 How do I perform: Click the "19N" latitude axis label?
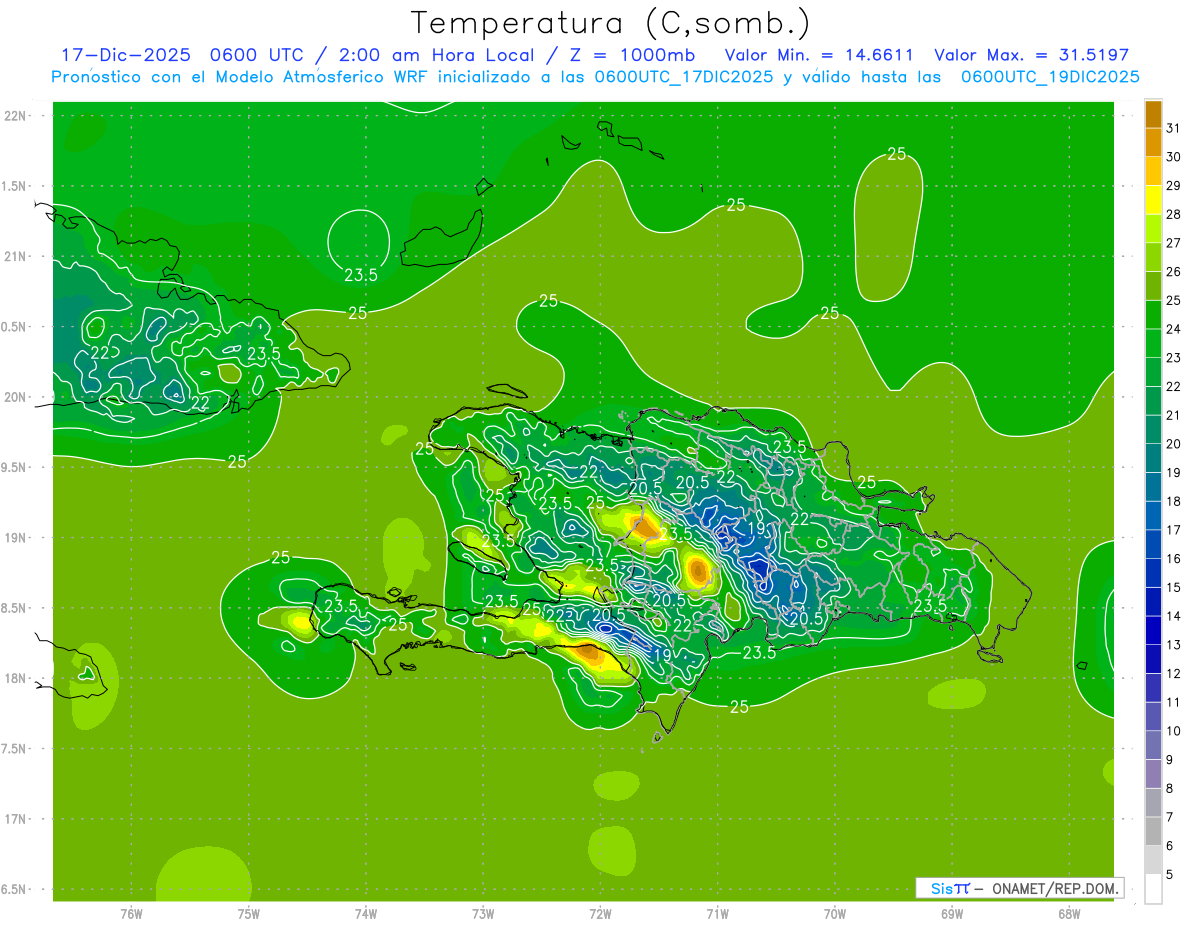16,538
